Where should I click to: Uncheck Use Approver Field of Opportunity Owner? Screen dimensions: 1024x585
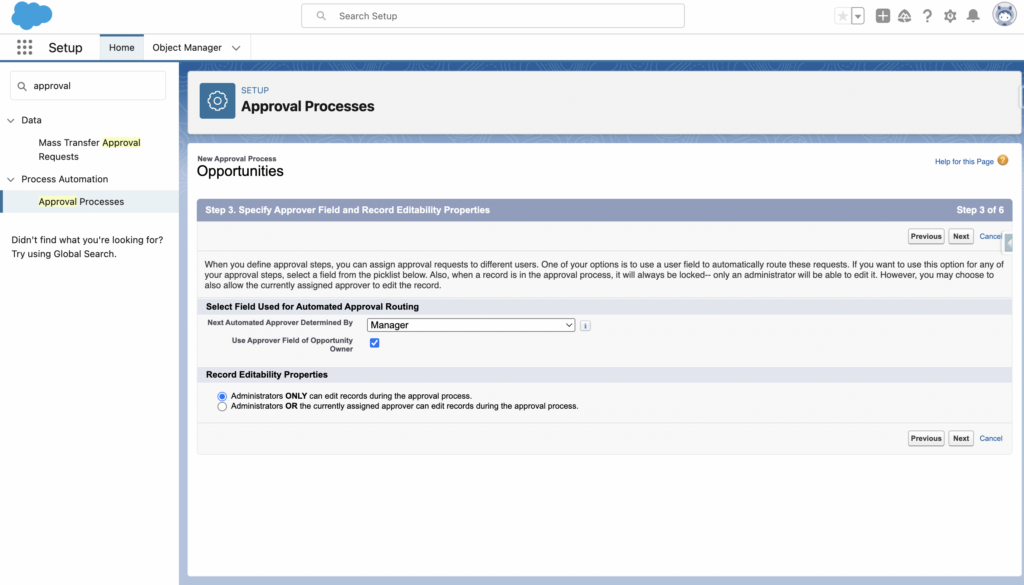coord(374,343)
